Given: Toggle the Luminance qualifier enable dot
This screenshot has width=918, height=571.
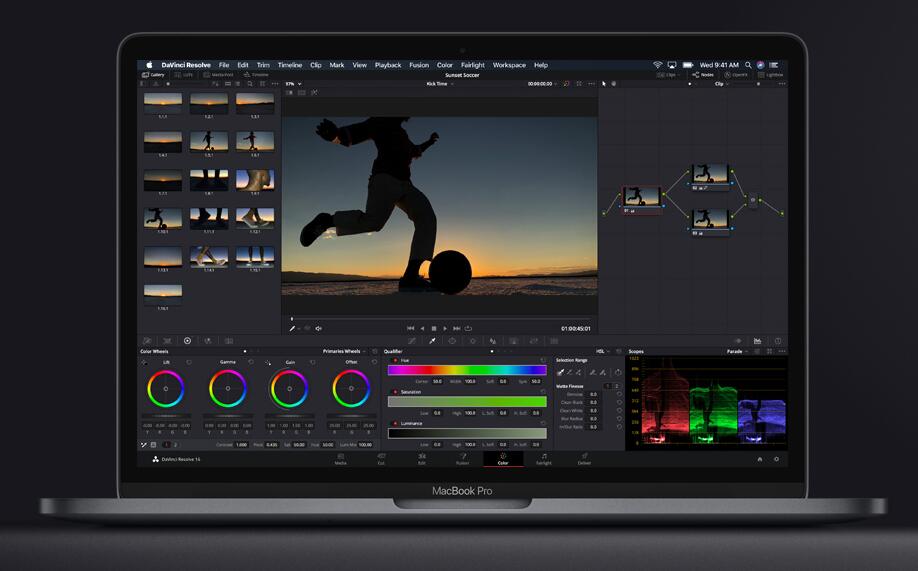Looking at the screenshot, I should click(x=394, y=423).
